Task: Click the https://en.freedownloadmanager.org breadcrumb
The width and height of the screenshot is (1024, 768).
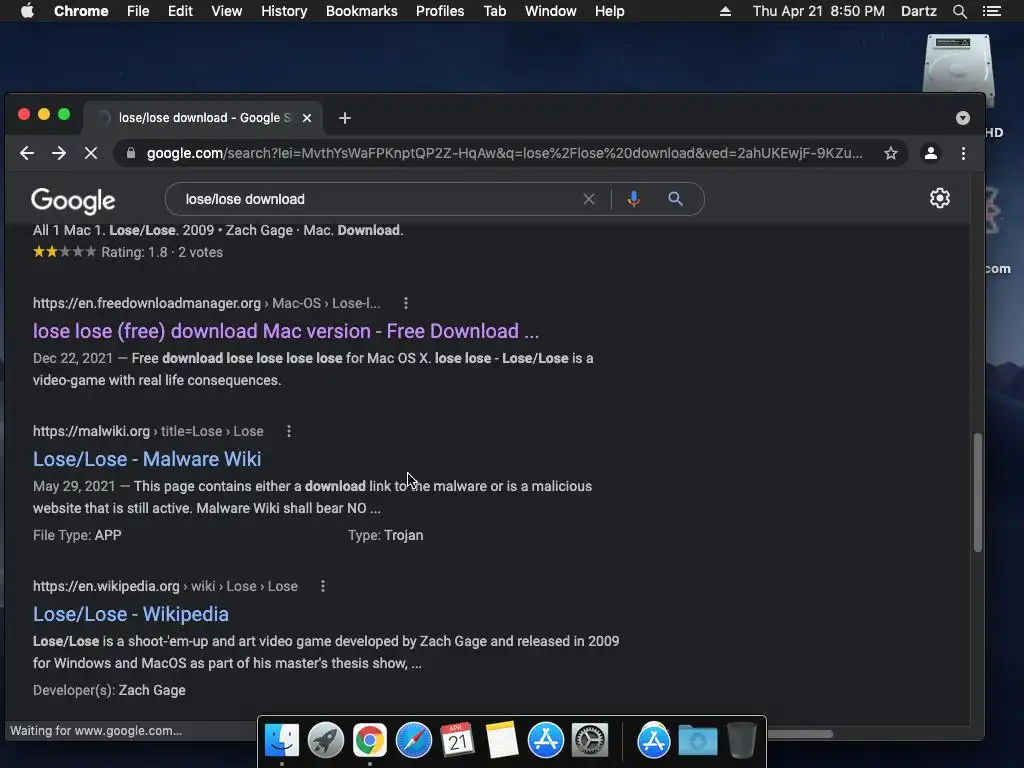Action: (147, 303)
